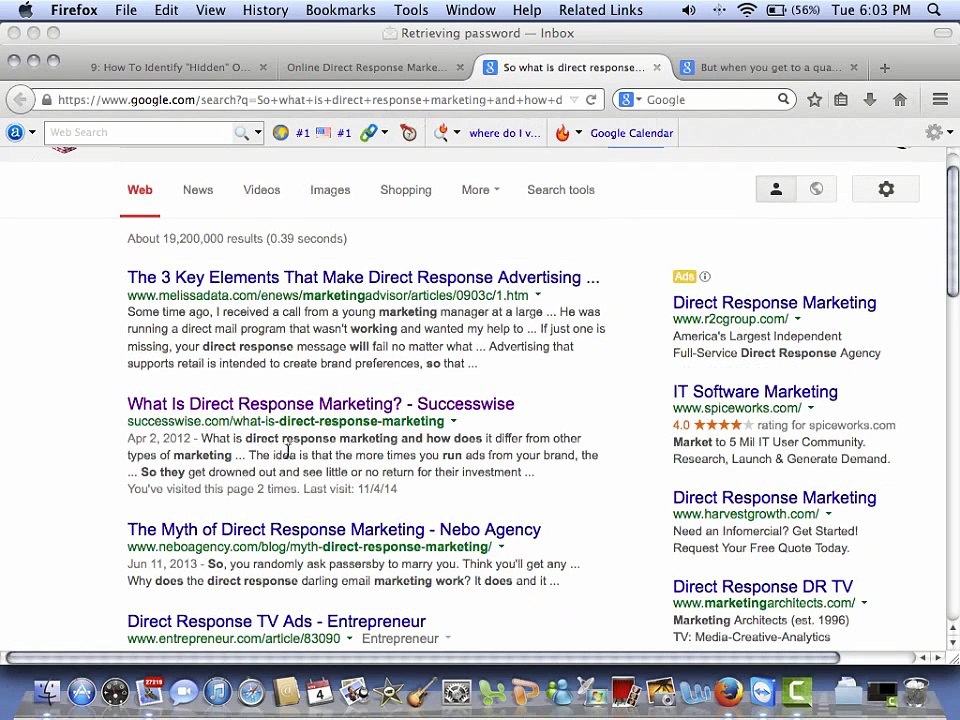This screenshot has height=720, width=960.
Task: Open Finder from the dock
Action: pyautogui.click(x=47, y=692)
